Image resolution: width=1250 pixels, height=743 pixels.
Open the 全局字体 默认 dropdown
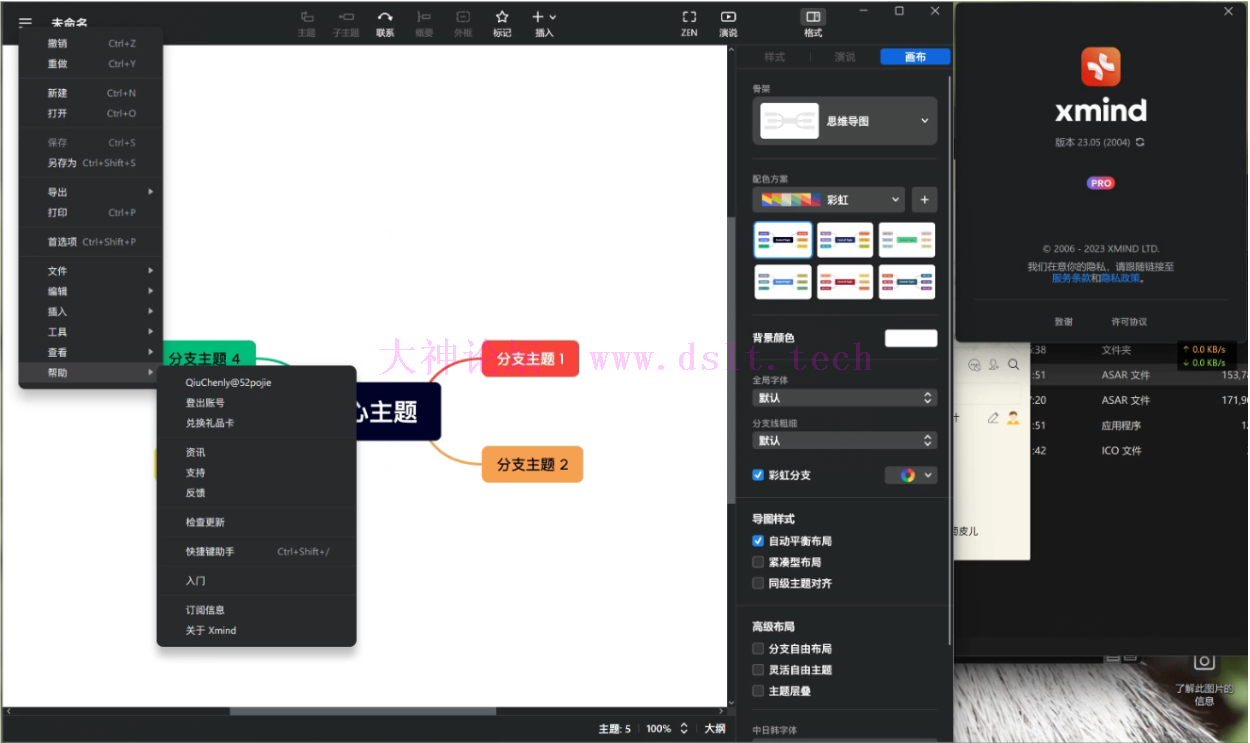coord(845,397)
